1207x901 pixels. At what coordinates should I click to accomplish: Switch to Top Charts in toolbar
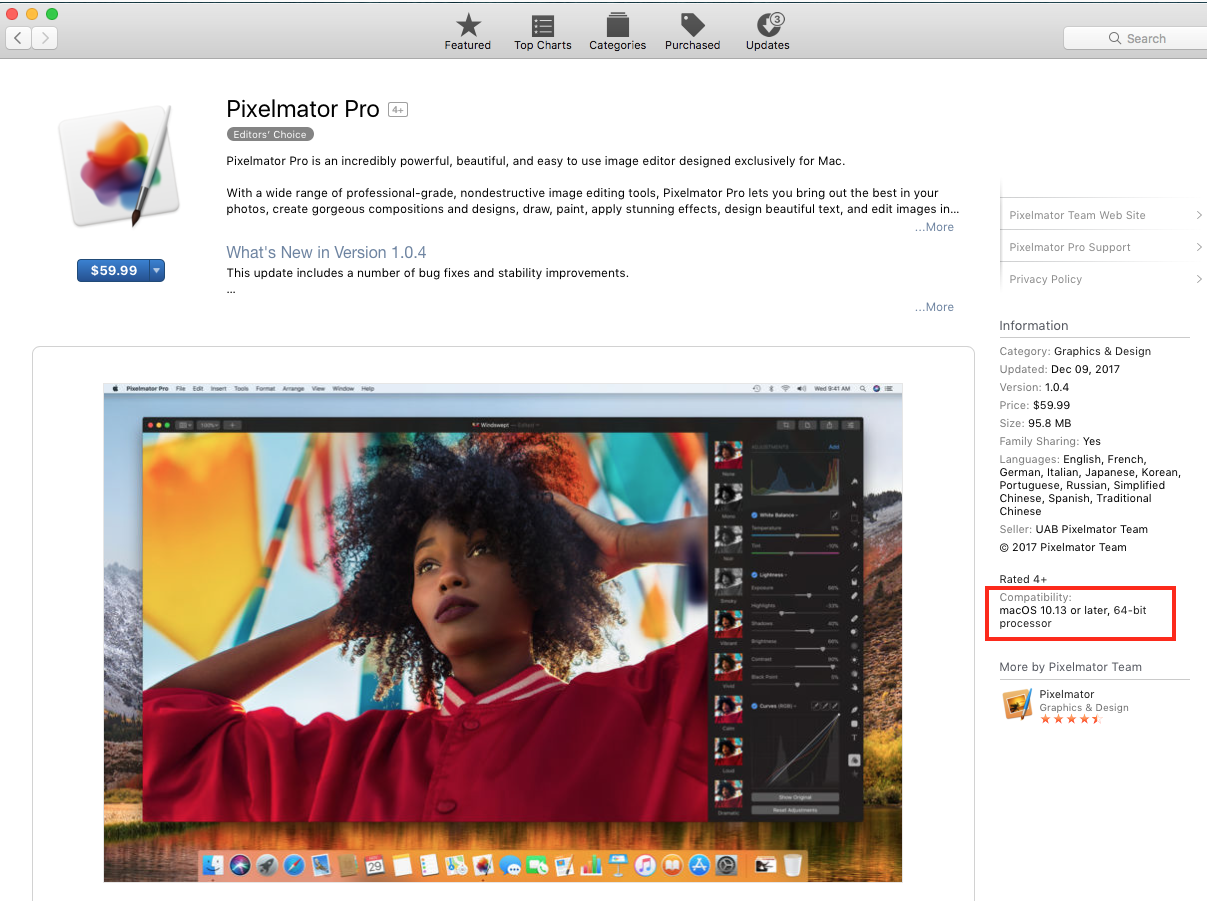coord(543,33)
